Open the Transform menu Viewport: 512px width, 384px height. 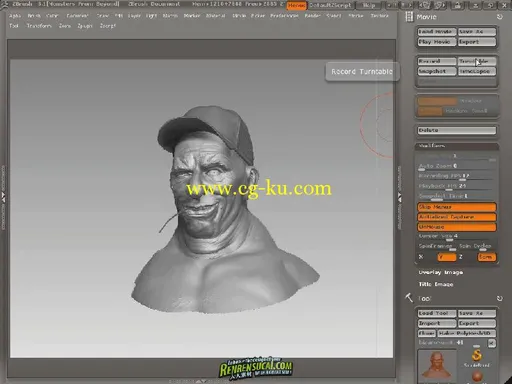pos(39,26)
